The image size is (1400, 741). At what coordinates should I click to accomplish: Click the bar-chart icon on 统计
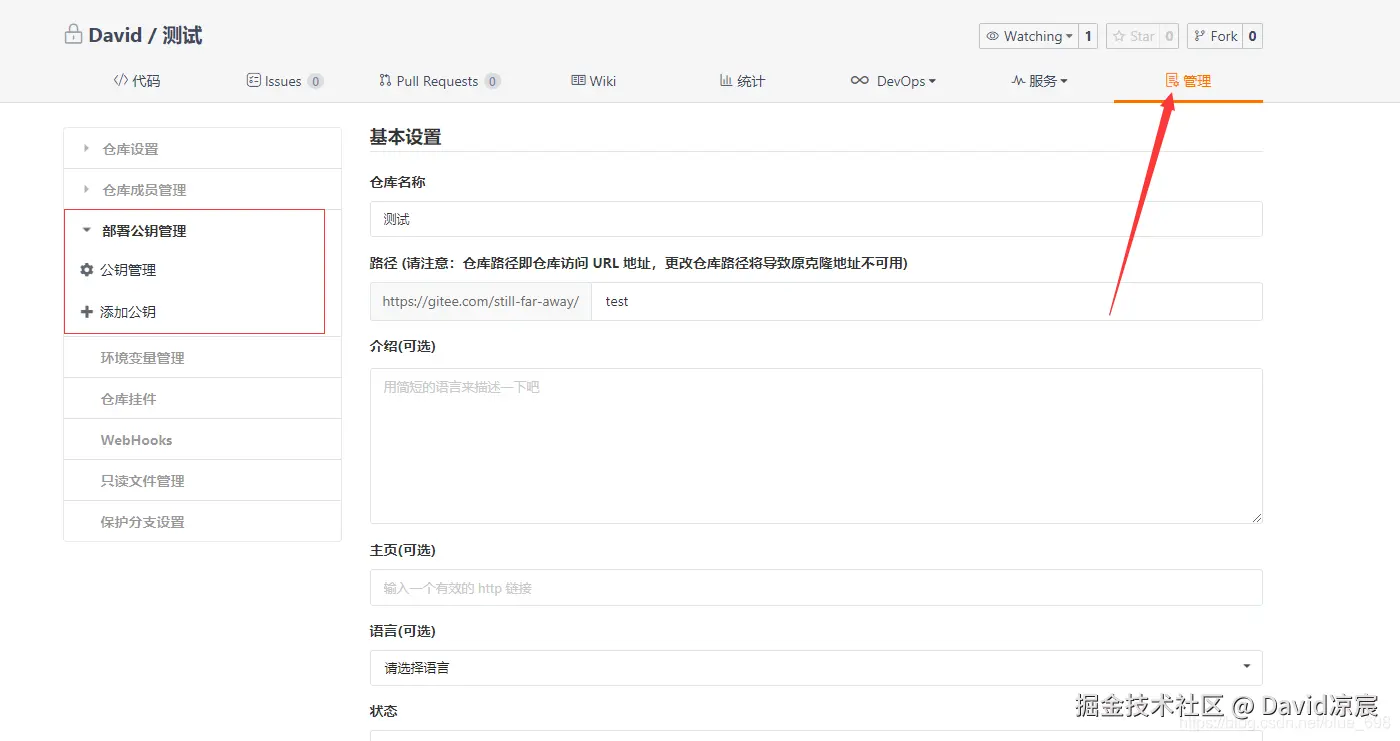click(726, 81)
